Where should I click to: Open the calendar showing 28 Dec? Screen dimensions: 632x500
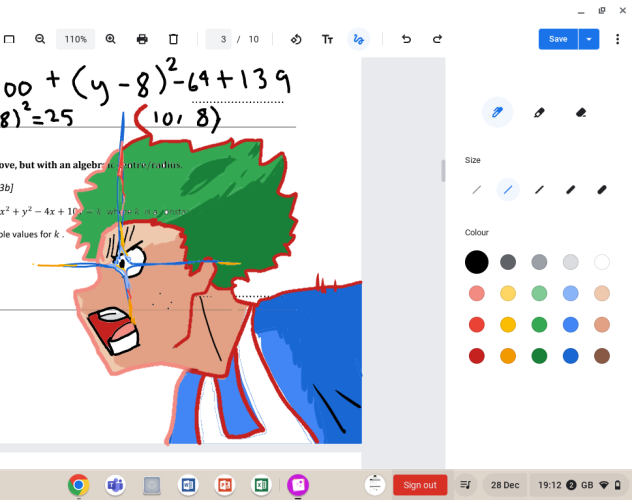tap(505, 485)
